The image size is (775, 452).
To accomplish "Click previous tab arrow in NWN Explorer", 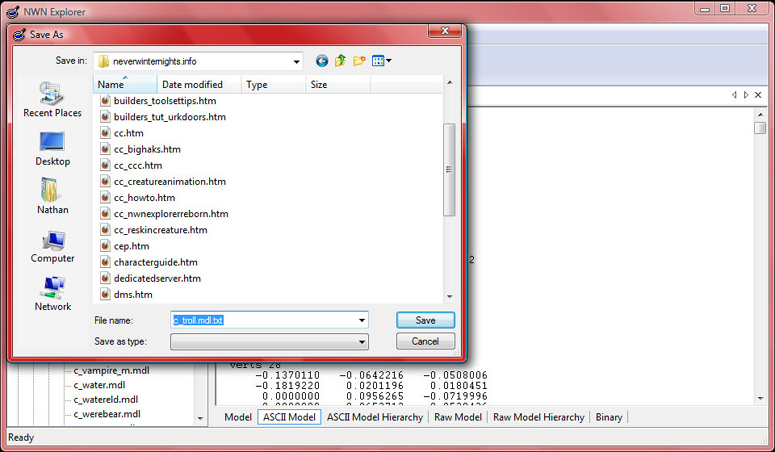I will 734,94.
